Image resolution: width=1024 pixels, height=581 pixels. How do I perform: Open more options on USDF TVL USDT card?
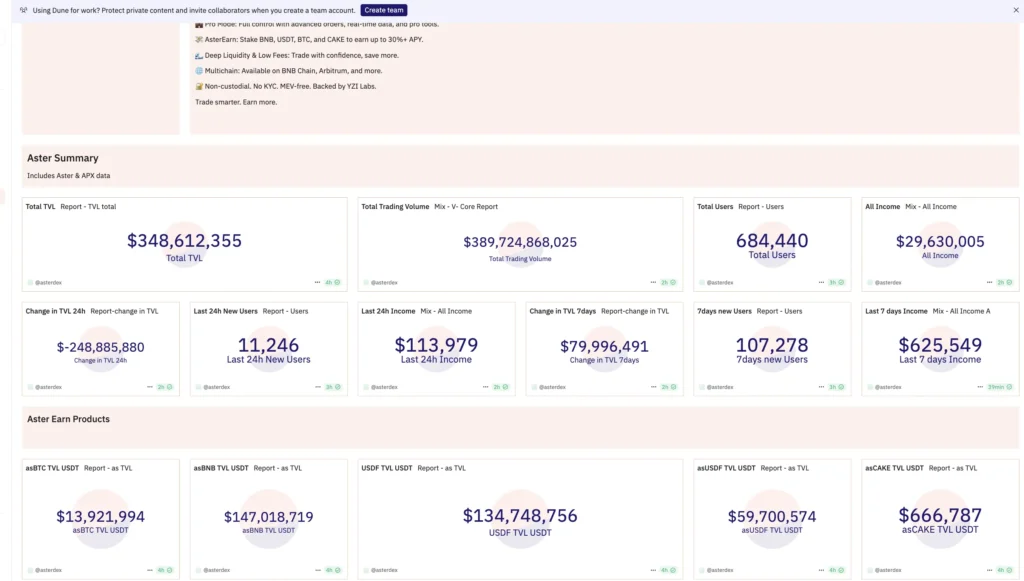point(653,570)
